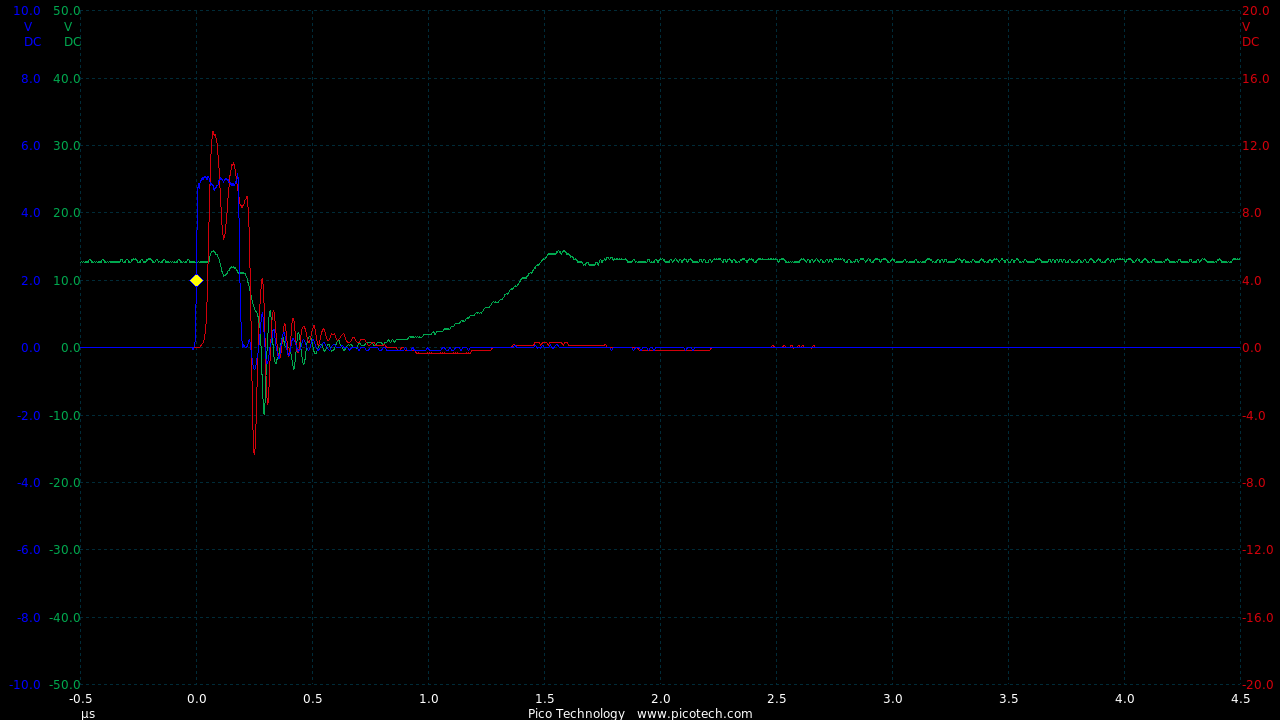Click the red 12.0 axis value

pos(1255,146)
